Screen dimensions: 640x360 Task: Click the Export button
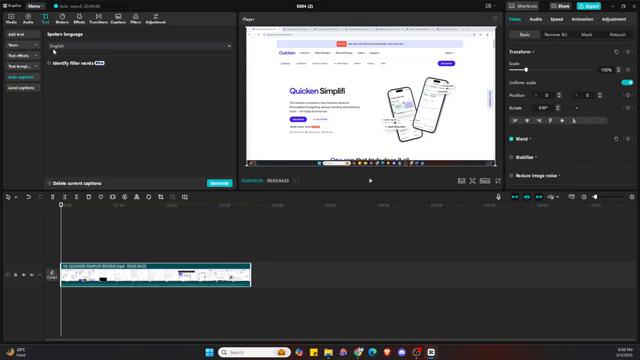point(589,6)
